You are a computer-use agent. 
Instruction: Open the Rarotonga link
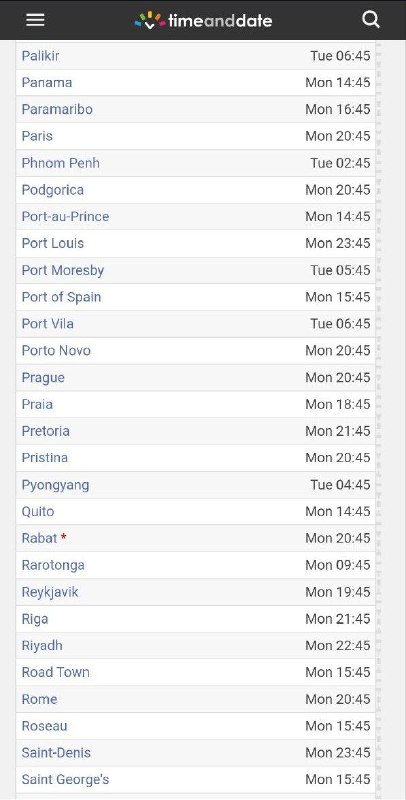tap(53, 565)
